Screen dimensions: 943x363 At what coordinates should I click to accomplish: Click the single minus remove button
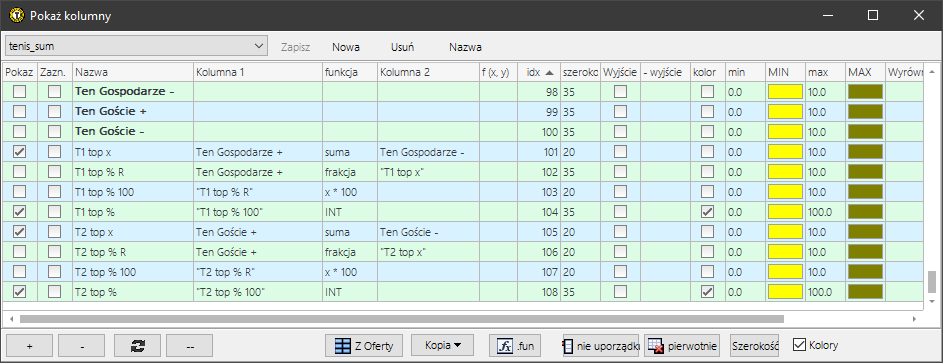82,346
